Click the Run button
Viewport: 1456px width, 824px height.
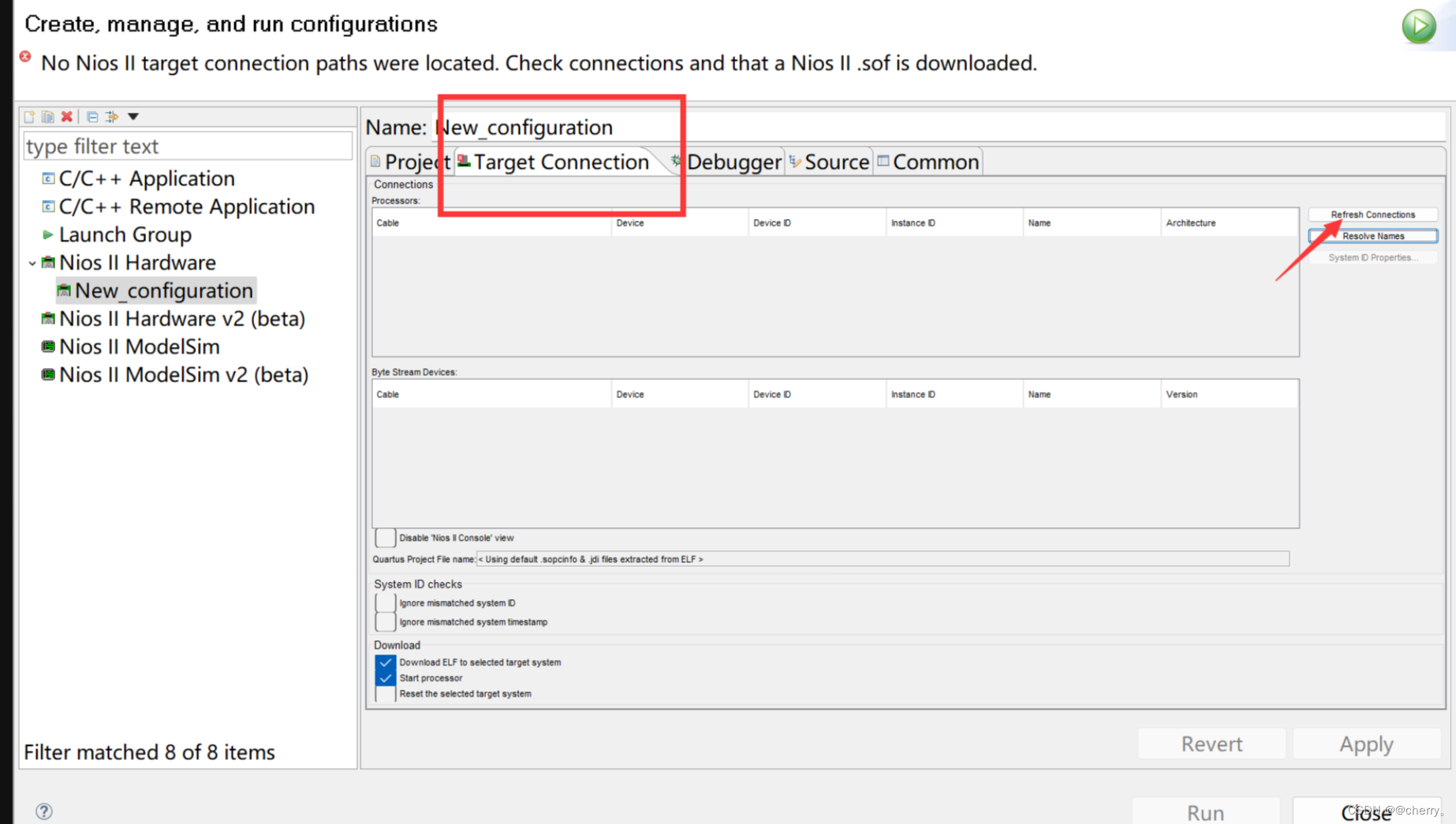click(1206, 811)
